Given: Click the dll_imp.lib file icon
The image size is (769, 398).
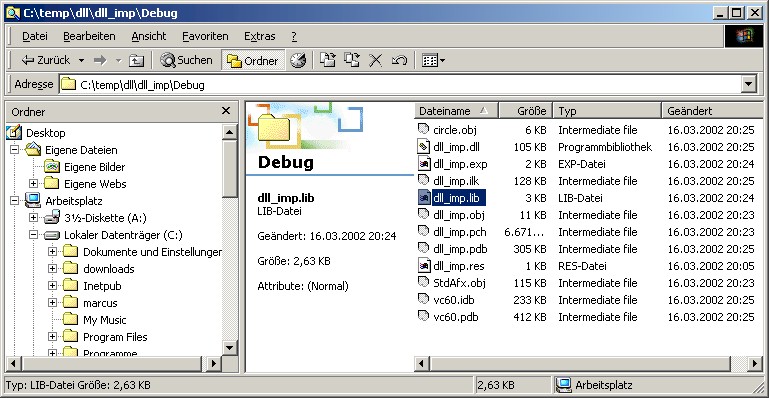Looking at the screenshot, I should (x=423, y=198).
